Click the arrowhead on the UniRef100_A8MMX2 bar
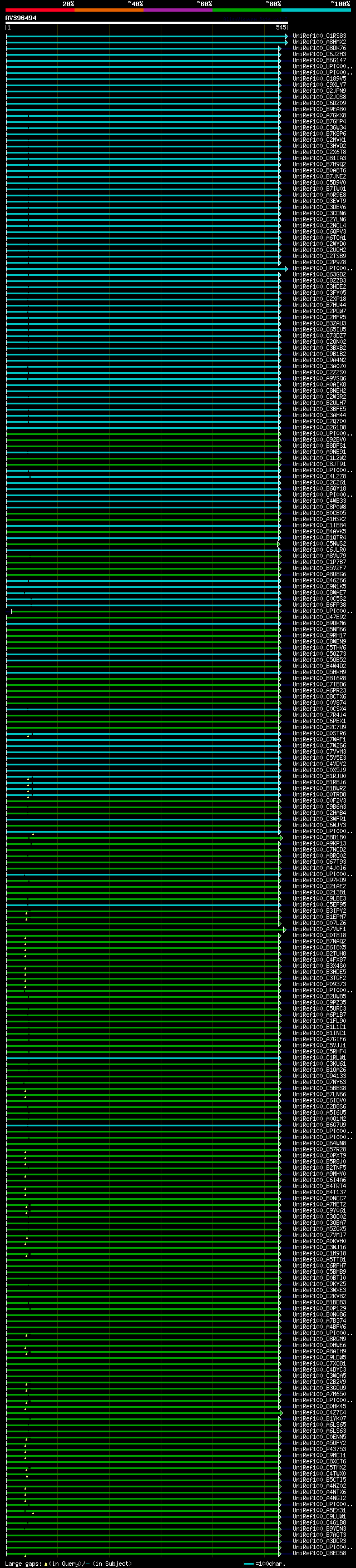This screenshot has height=1568, width=356. pos(286,43)
